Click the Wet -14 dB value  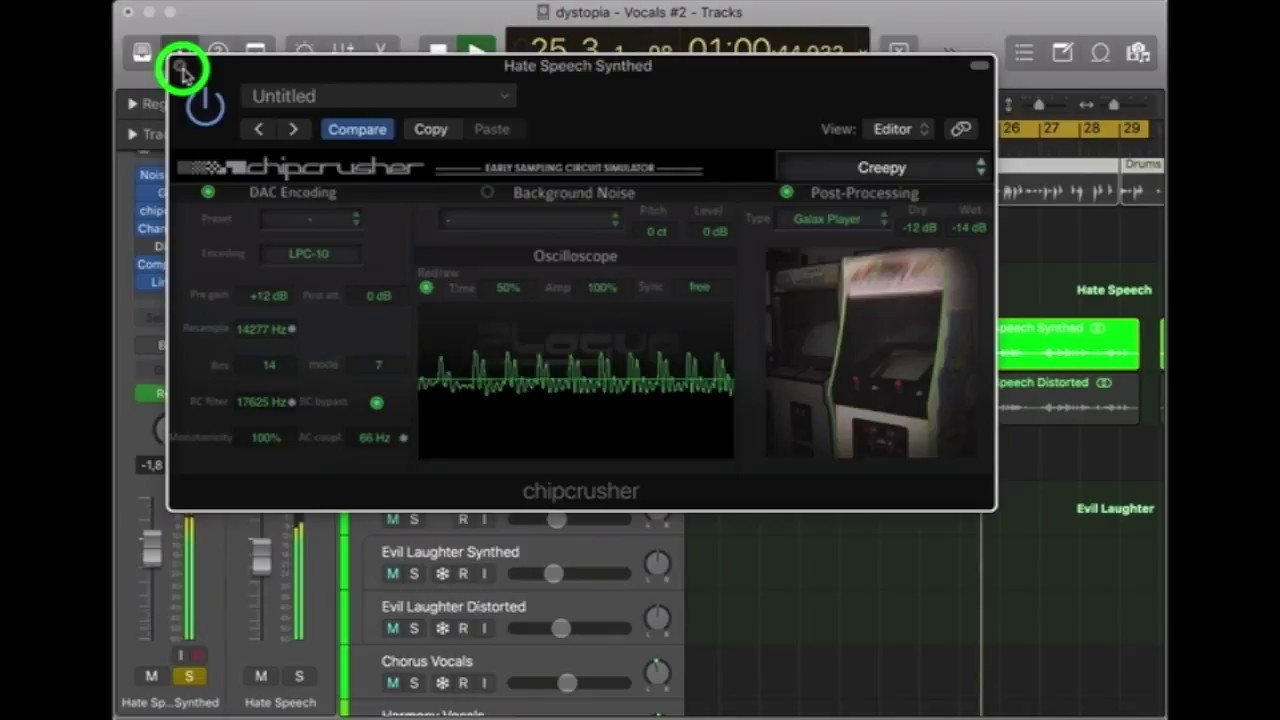pos(968,228)
